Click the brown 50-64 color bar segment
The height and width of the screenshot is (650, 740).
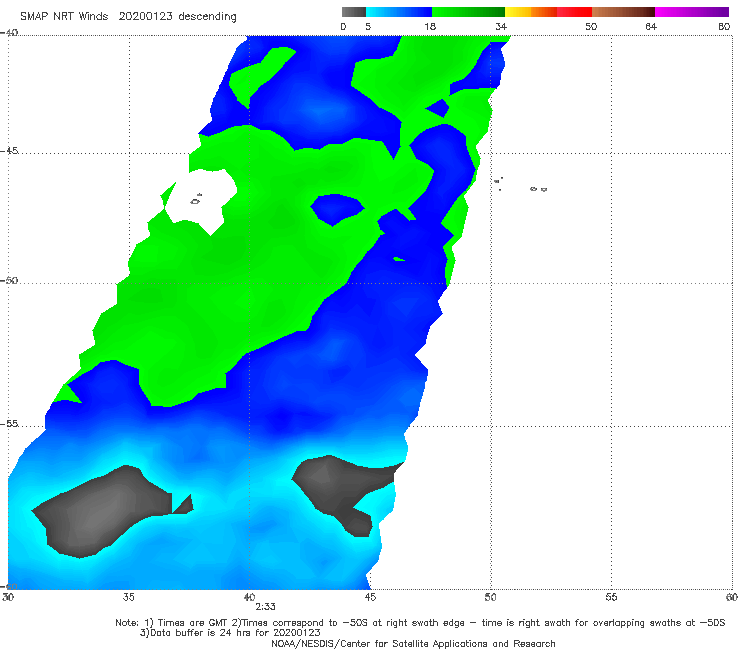623,12
